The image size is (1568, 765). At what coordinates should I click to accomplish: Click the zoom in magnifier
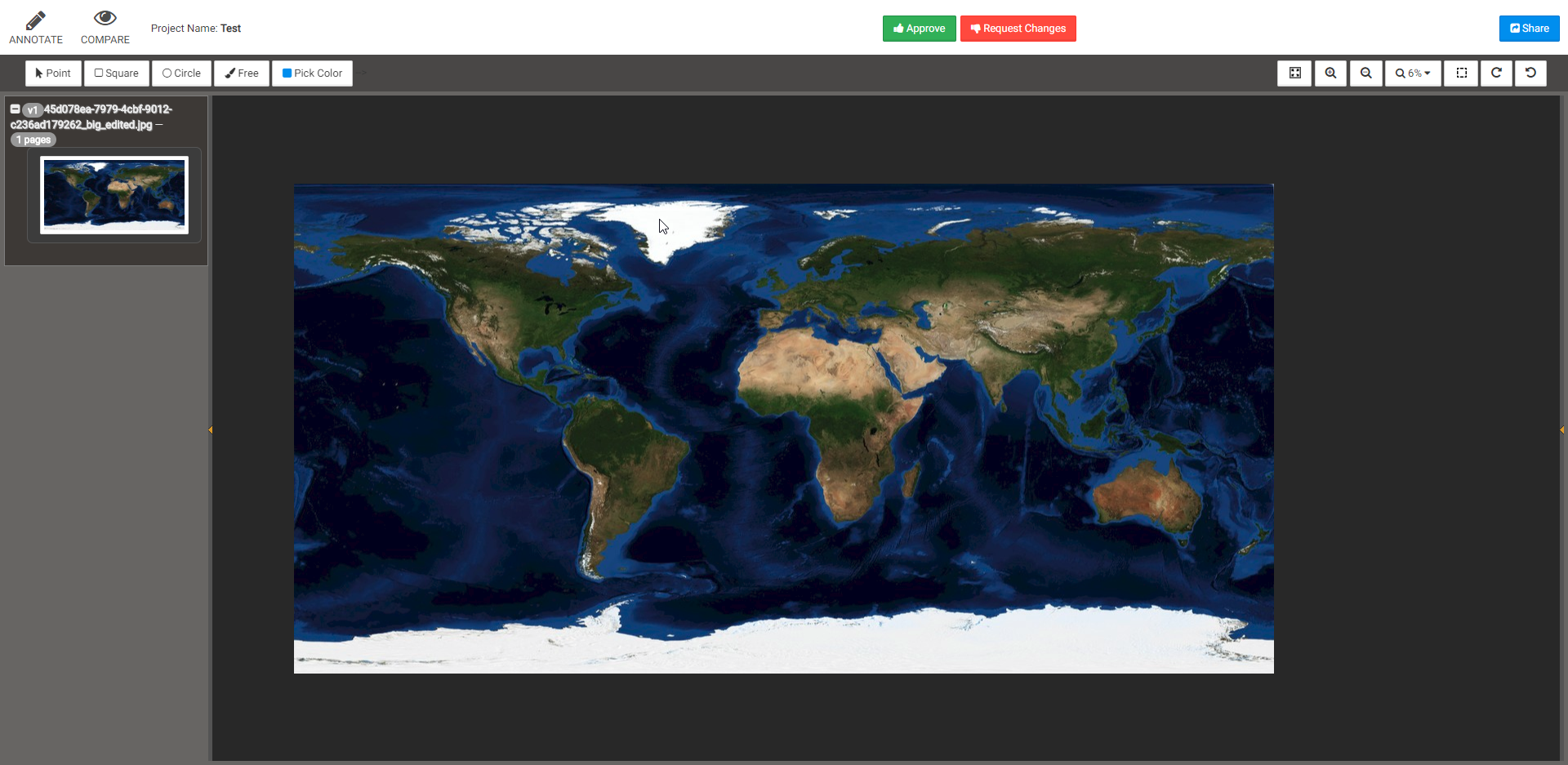[x=1330, y=73]
